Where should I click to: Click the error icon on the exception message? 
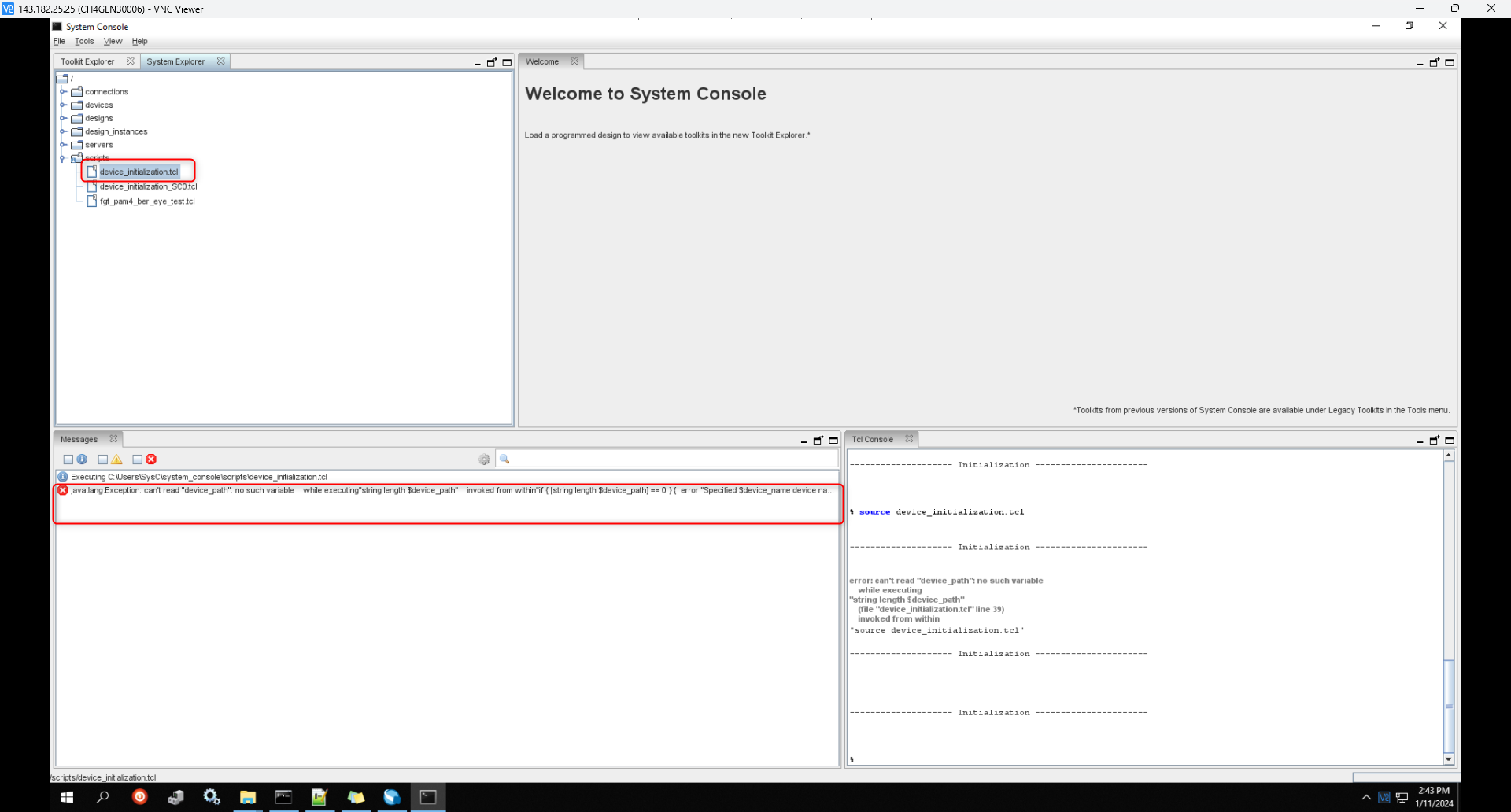(x=62, y=489)
